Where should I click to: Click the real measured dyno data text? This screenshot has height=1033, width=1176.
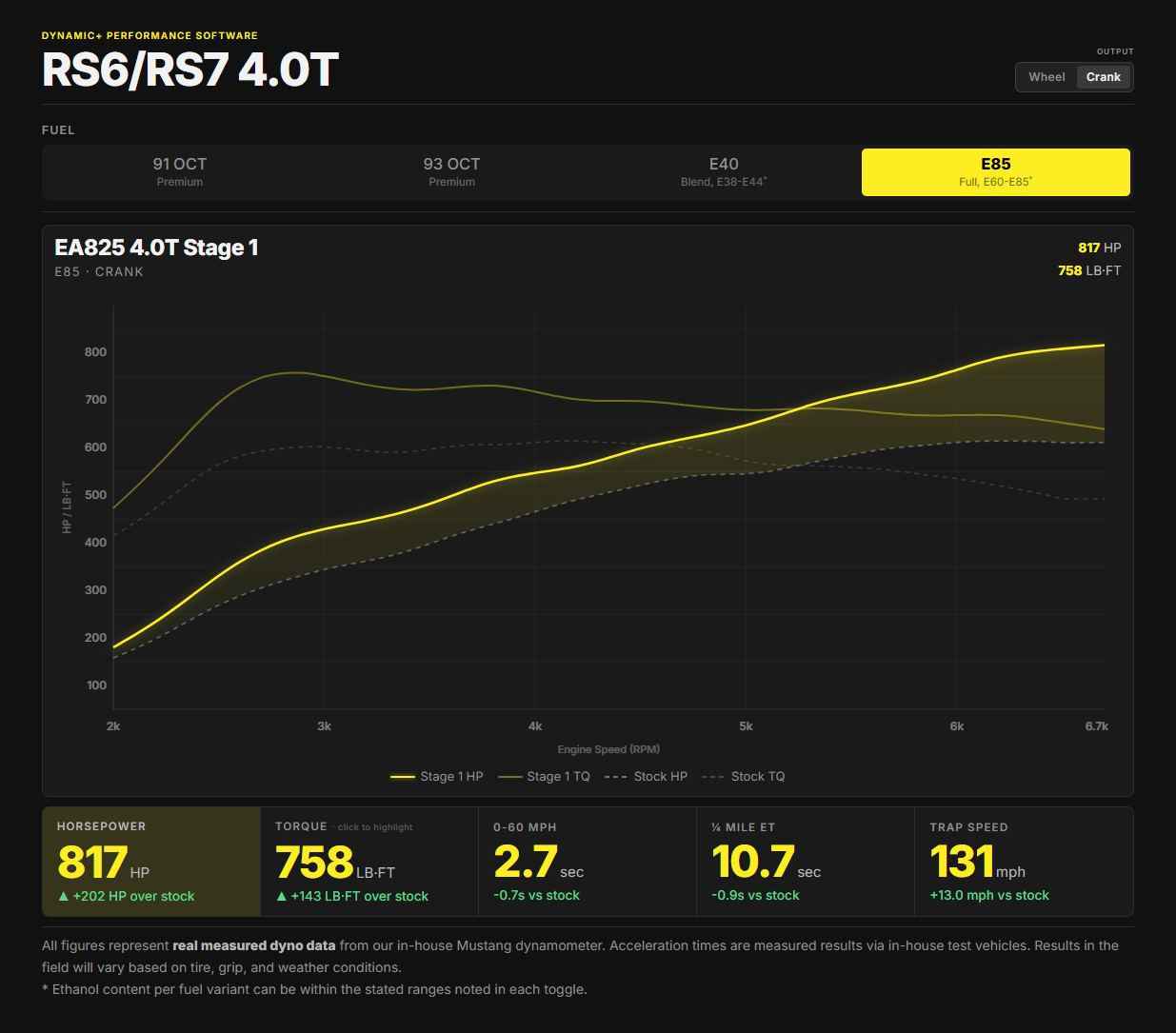pos(254,945)
